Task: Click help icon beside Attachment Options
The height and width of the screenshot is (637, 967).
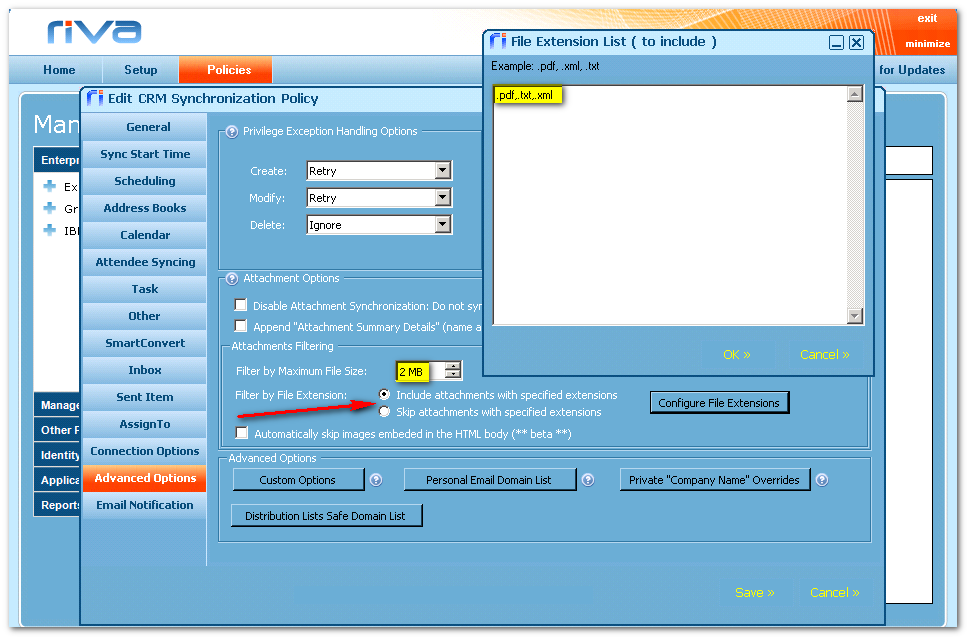Action: click(x=232, y=279)
